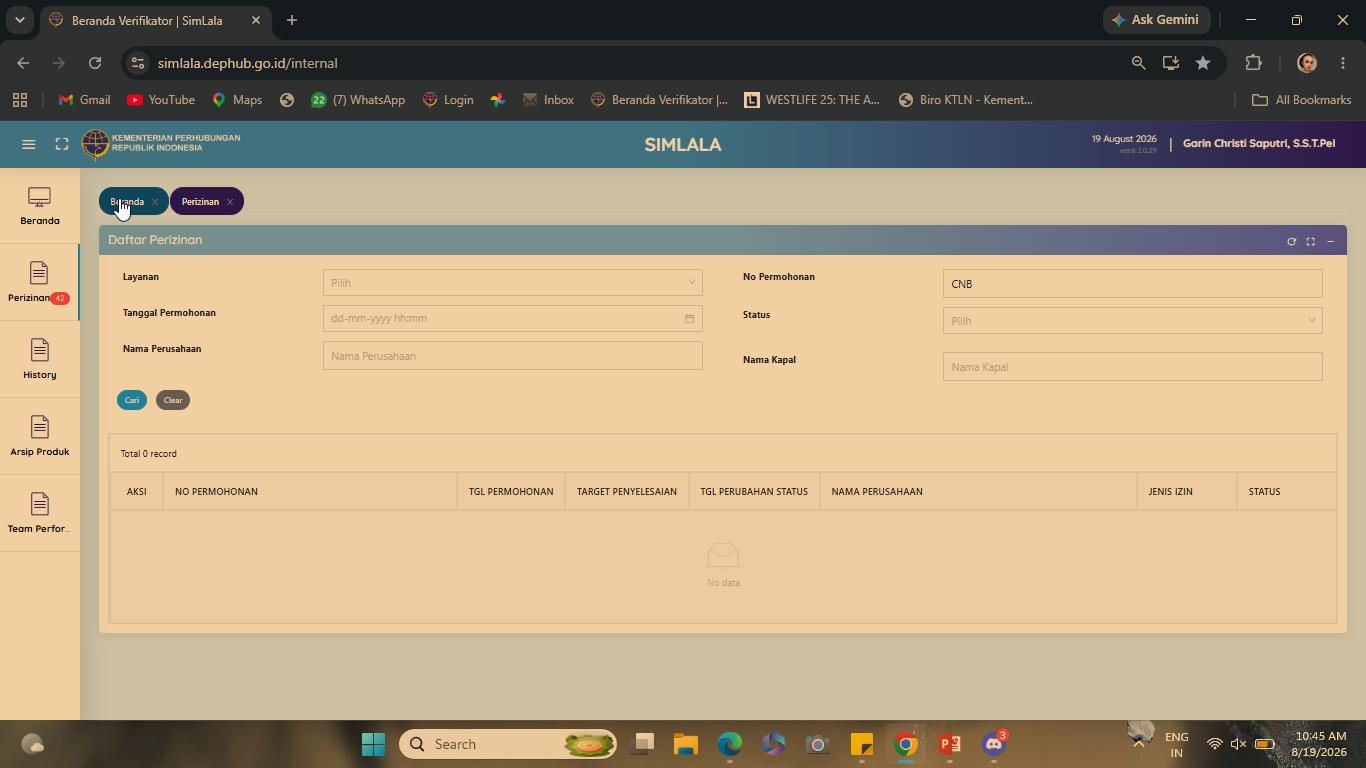Open the hamburger menu in SIMLALA header
The height and width of the screenshot is (768, 1366).
(x=29, y=144)
